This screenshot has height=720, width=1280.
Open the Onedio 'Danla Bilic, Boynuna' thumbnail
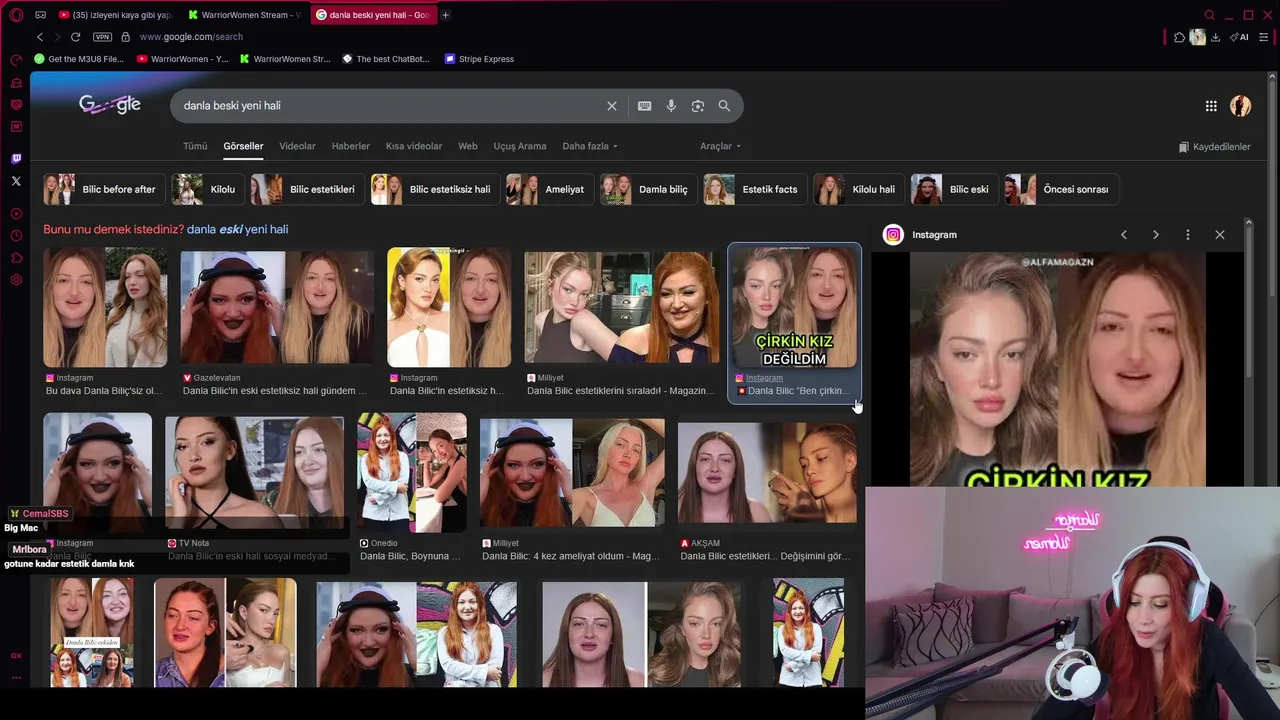[x=412, y=473]
